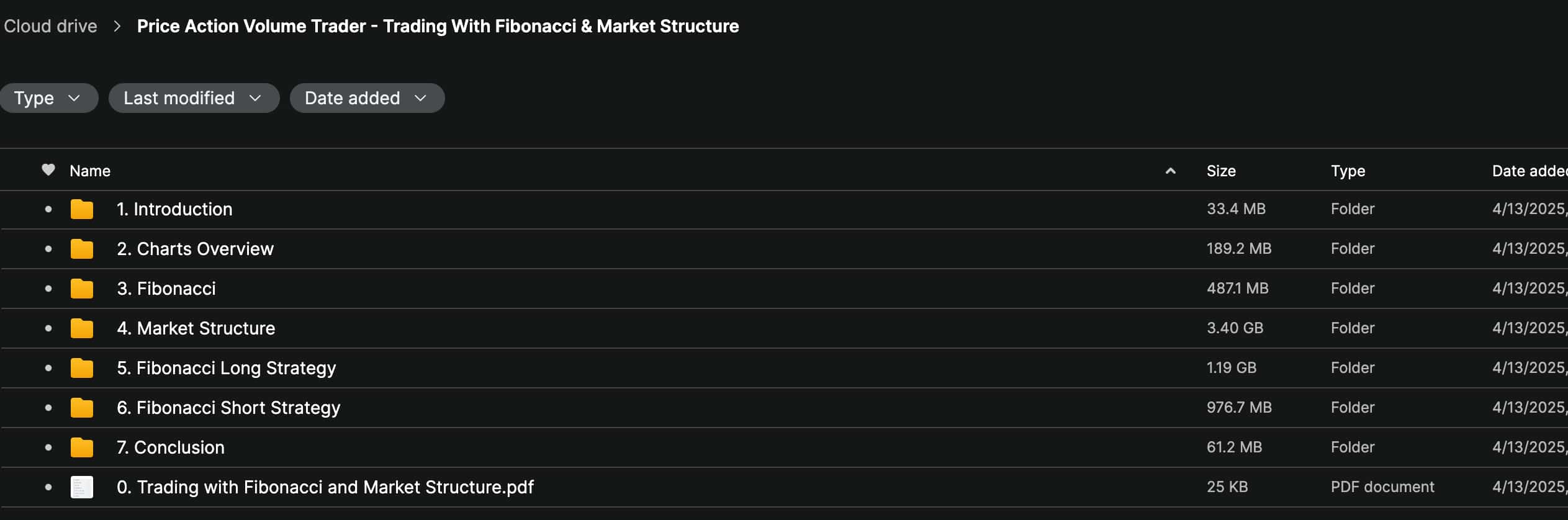Go back to Cloud drive breadcrumb
The image size is (1568, 520).
(50, 26)
